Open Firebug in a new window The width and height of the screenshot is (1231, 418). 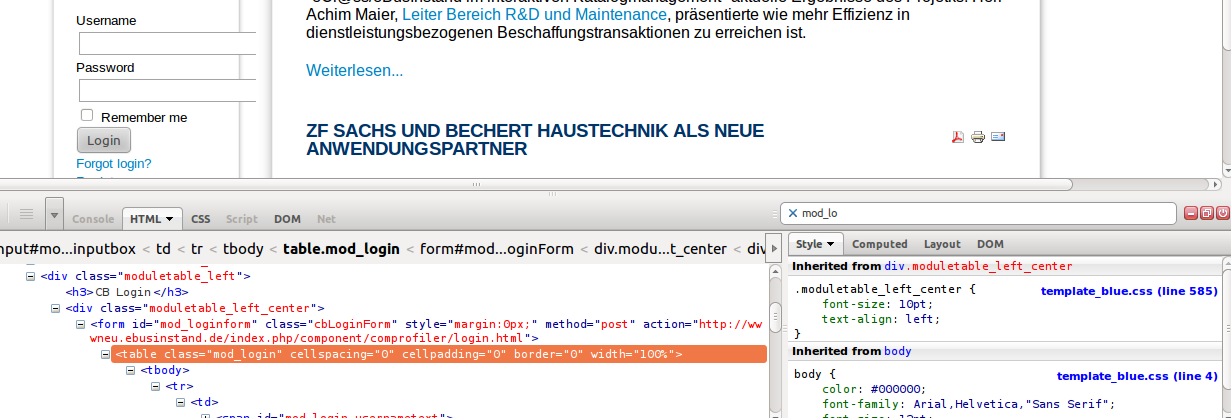[x=1206, y=213]
